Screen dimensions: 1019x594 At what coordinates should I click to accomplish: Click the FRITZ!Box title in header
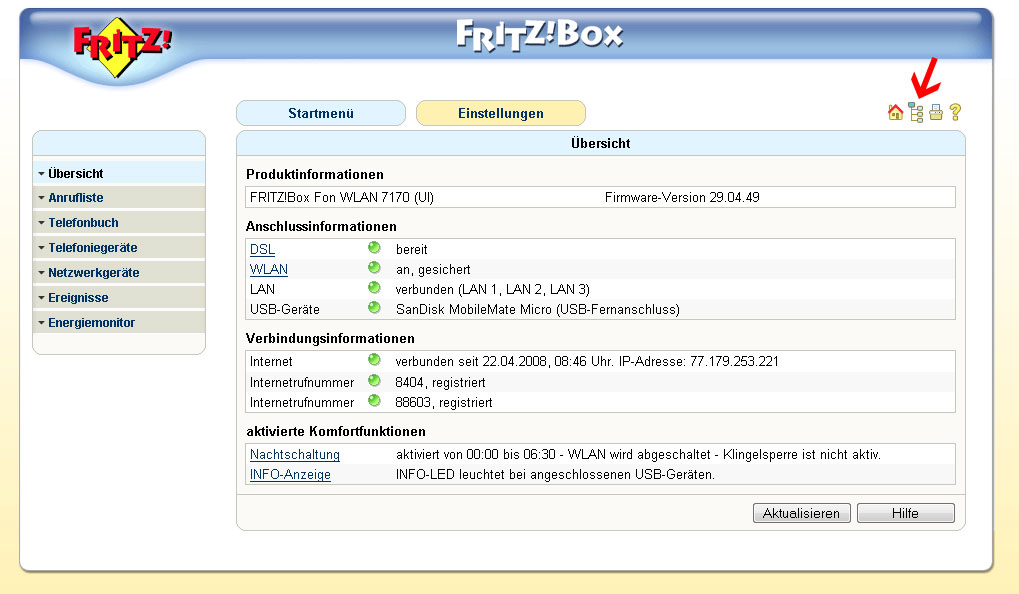[539, 35]
